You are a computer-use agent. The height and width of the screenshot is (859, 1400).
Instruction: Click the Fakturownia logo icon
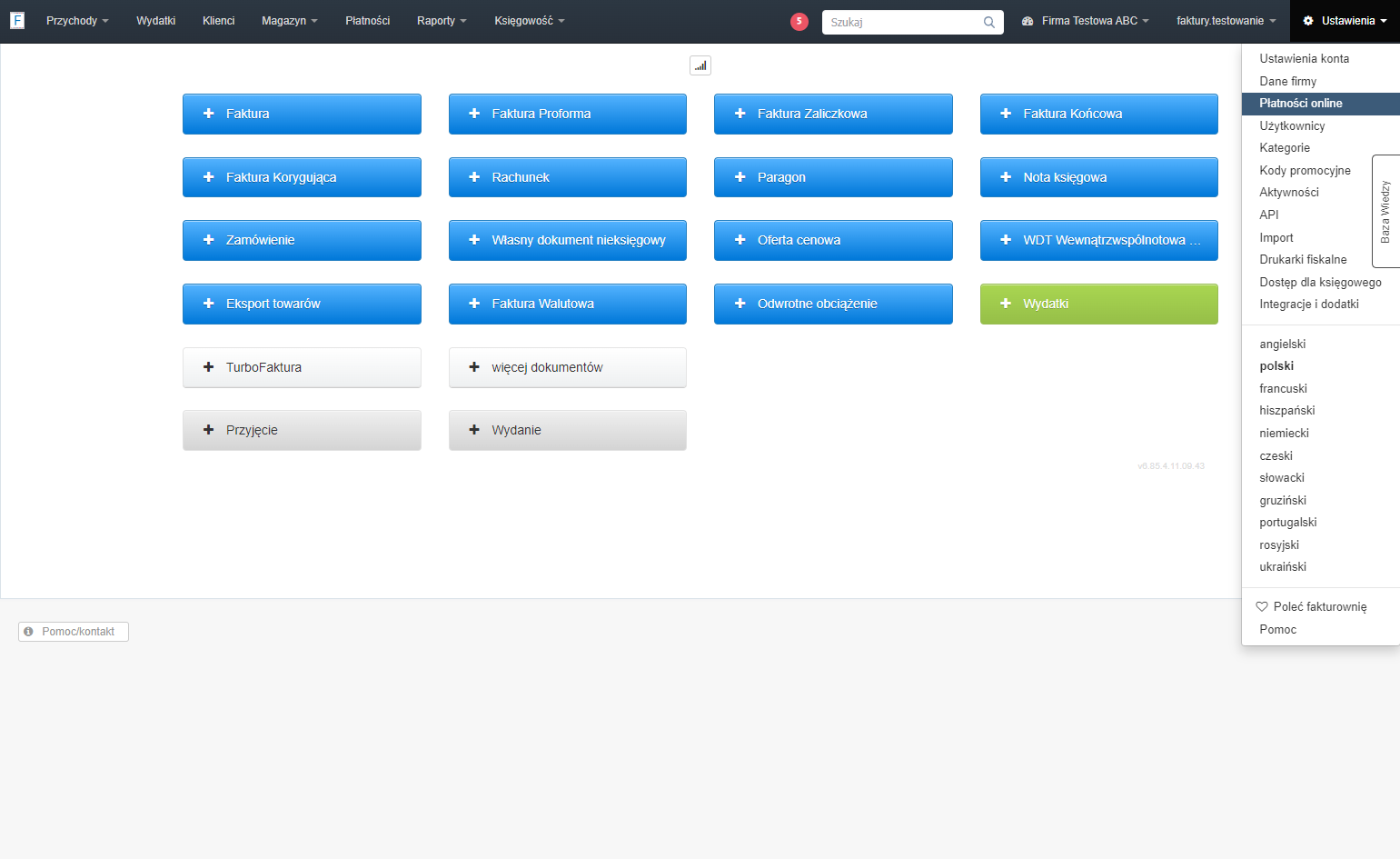click(16, 20)
